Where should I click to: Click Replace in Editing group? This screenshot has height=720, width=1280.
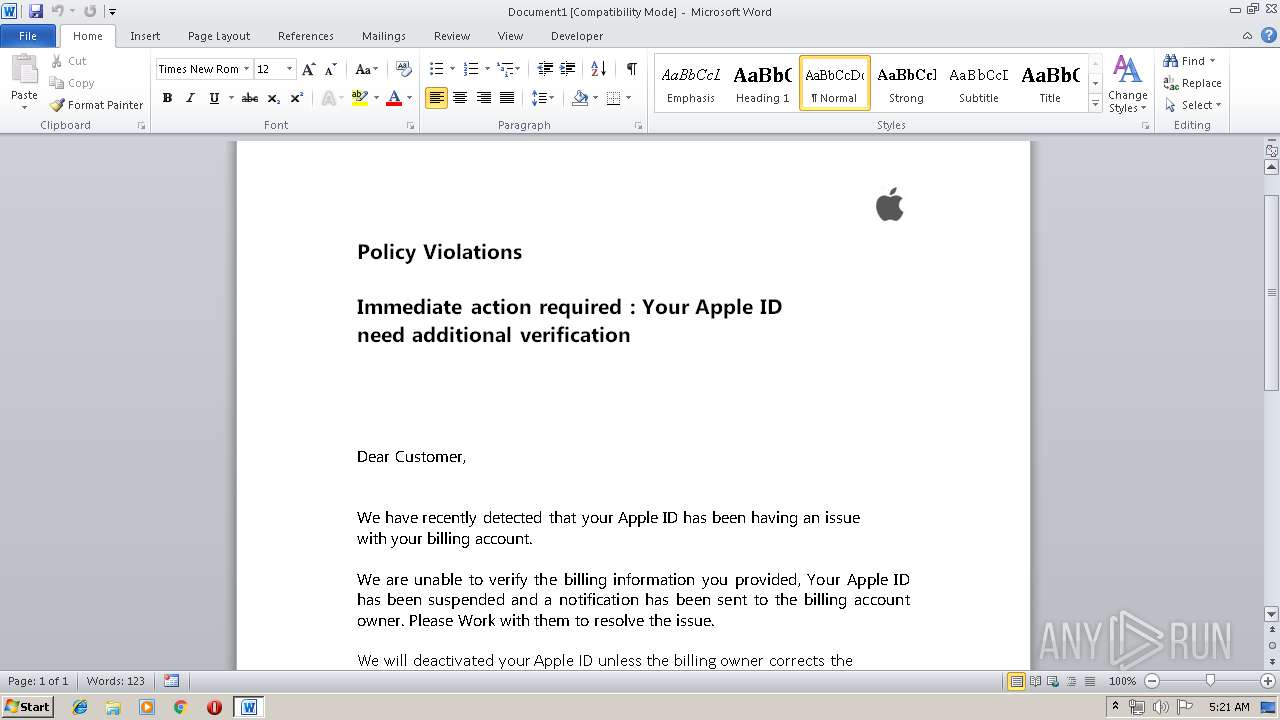[x=1192, y=83]
